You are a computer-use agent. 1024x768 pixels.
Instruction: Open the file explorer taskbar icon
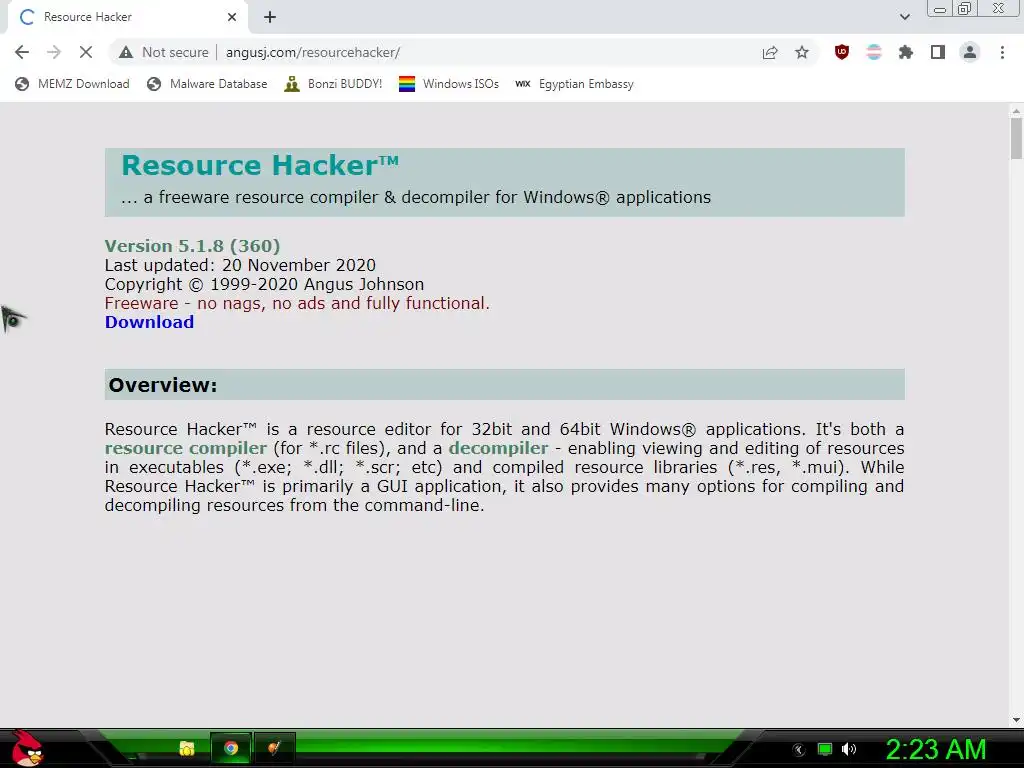[x=187, y=748]
